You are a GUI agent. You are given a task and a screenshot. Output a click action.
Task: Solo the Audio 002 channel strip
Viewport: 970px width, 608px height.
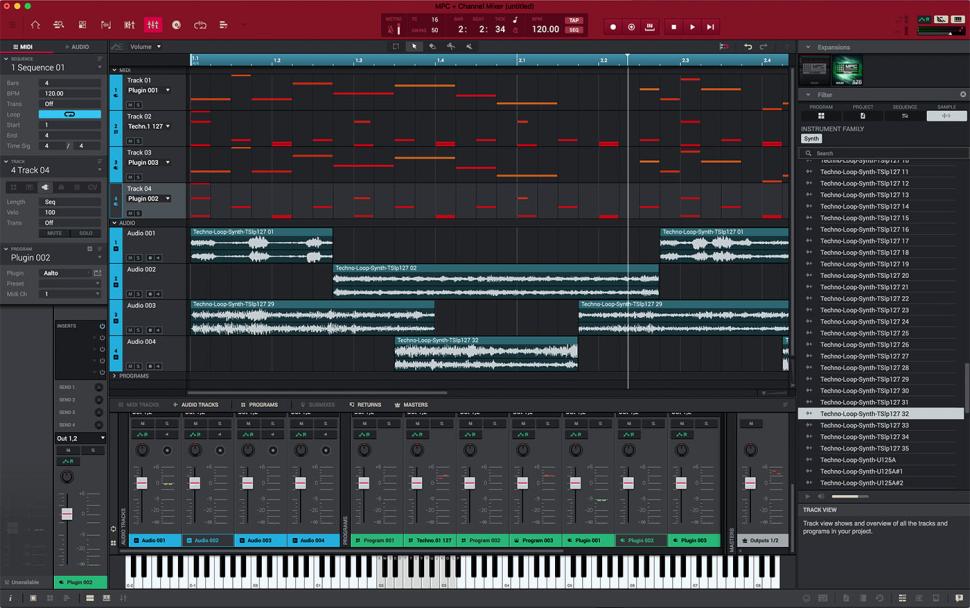(x=218, y=422)
